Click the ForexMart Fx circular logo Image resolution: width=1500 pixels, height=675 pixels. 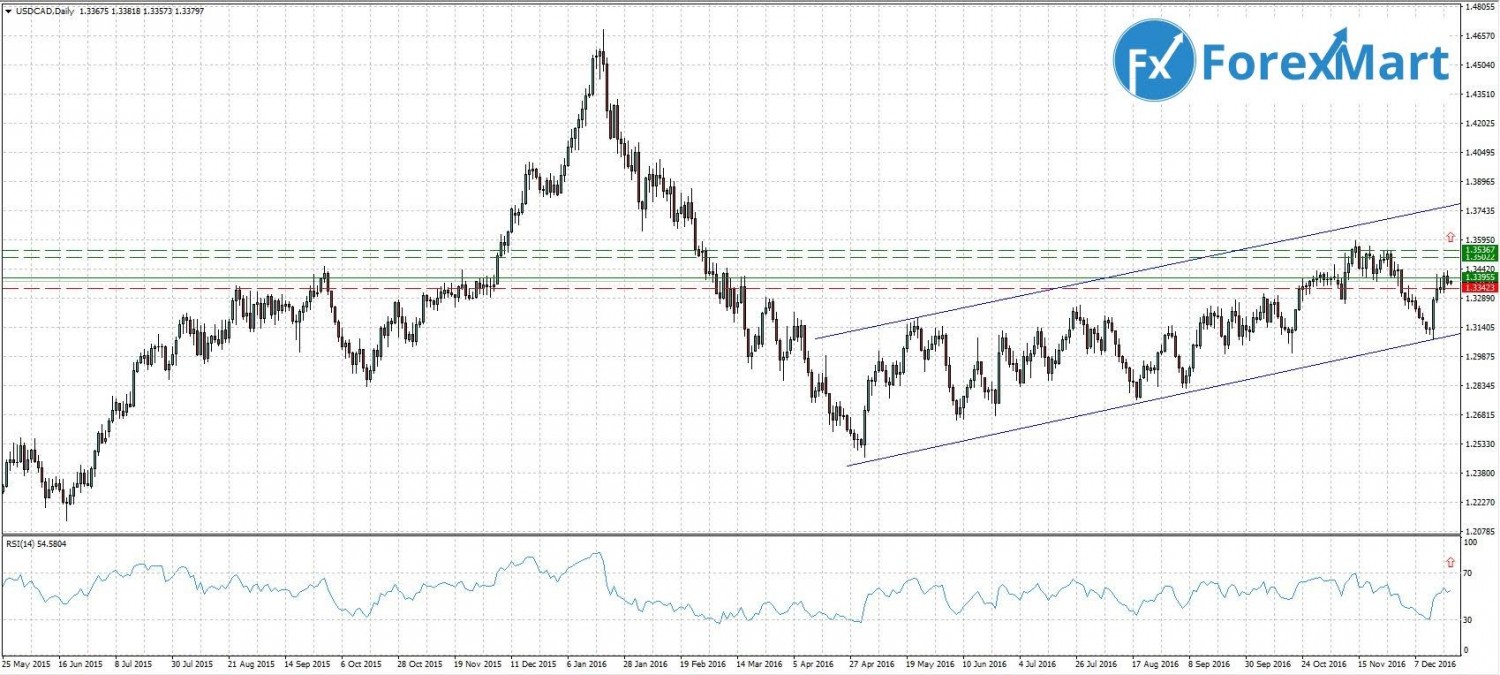[x=1154, y=64]
